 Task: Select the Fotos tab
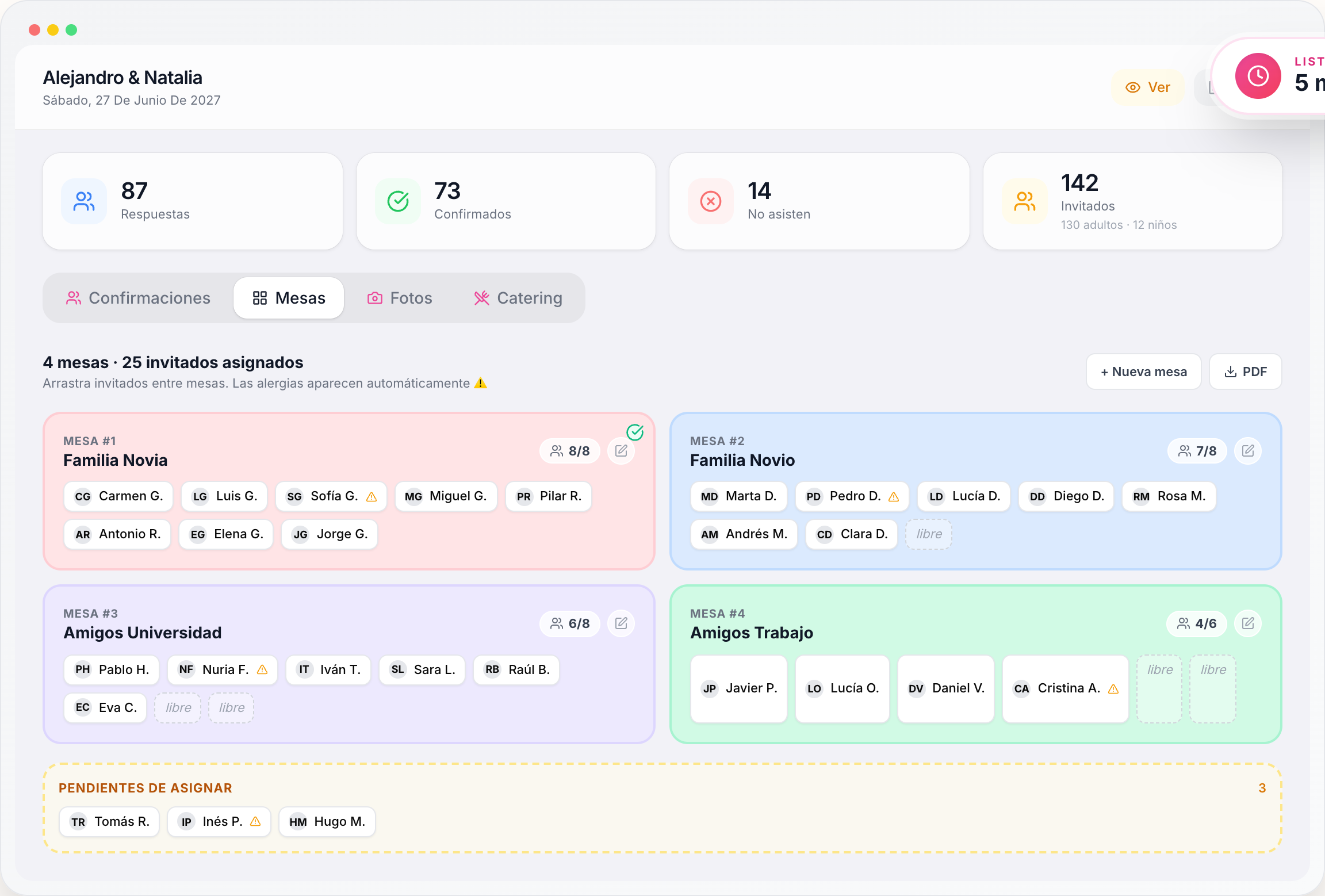coord(400,298)
